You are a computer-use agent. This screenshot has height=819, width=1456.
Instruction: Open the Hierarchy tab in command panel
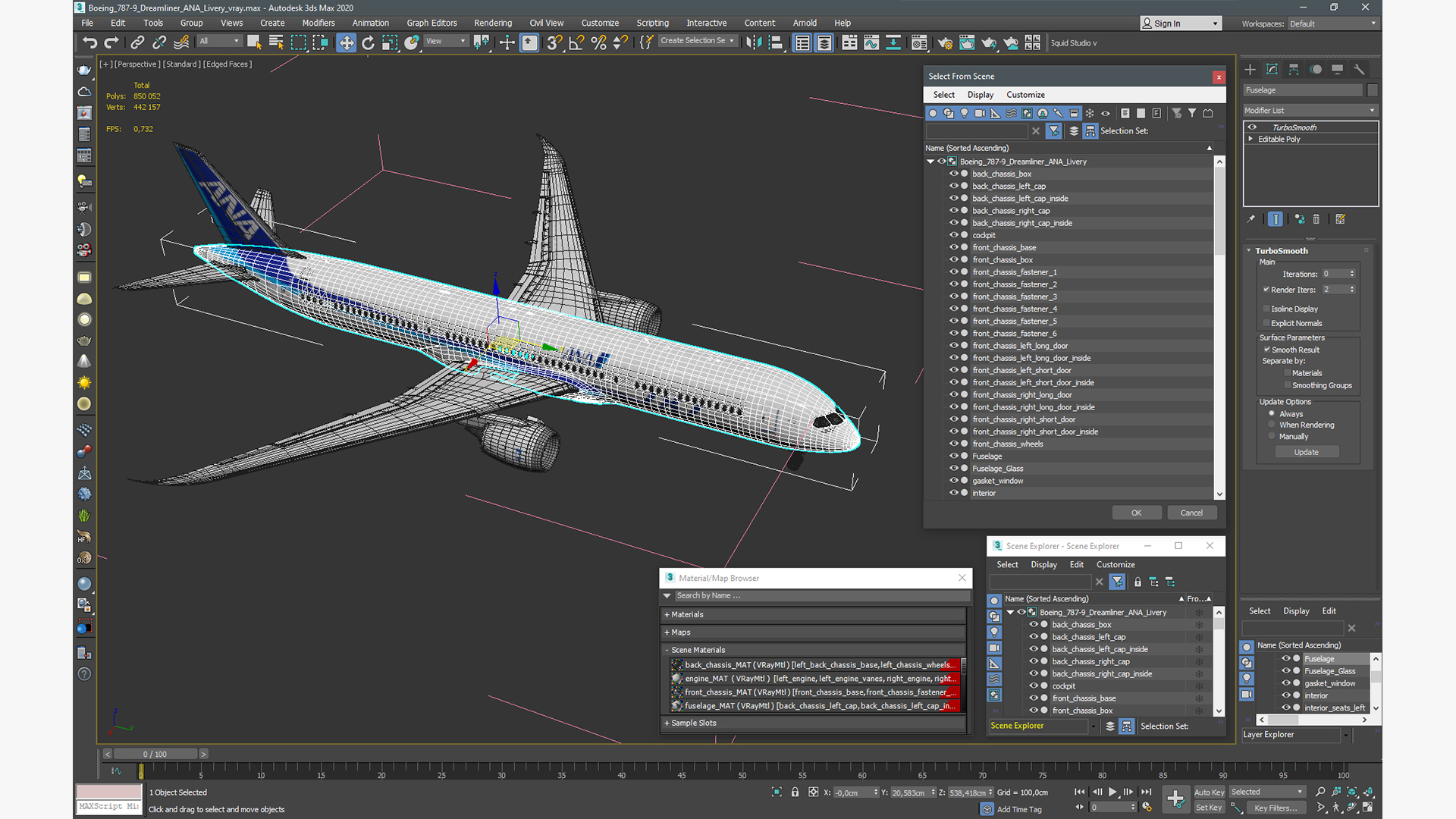point(1294,69)
